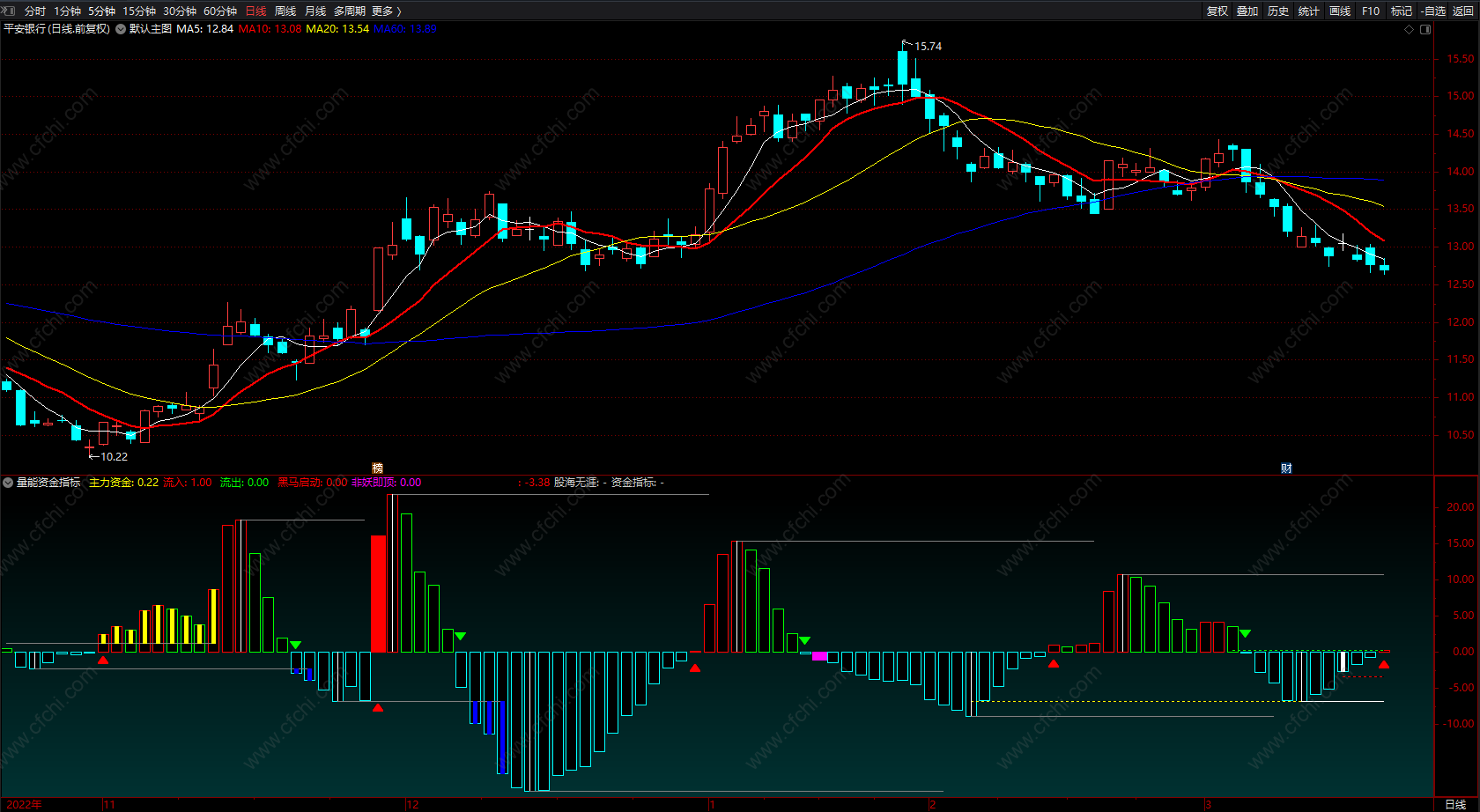Switch to the 分时 intraday tab

pos(35,11)
